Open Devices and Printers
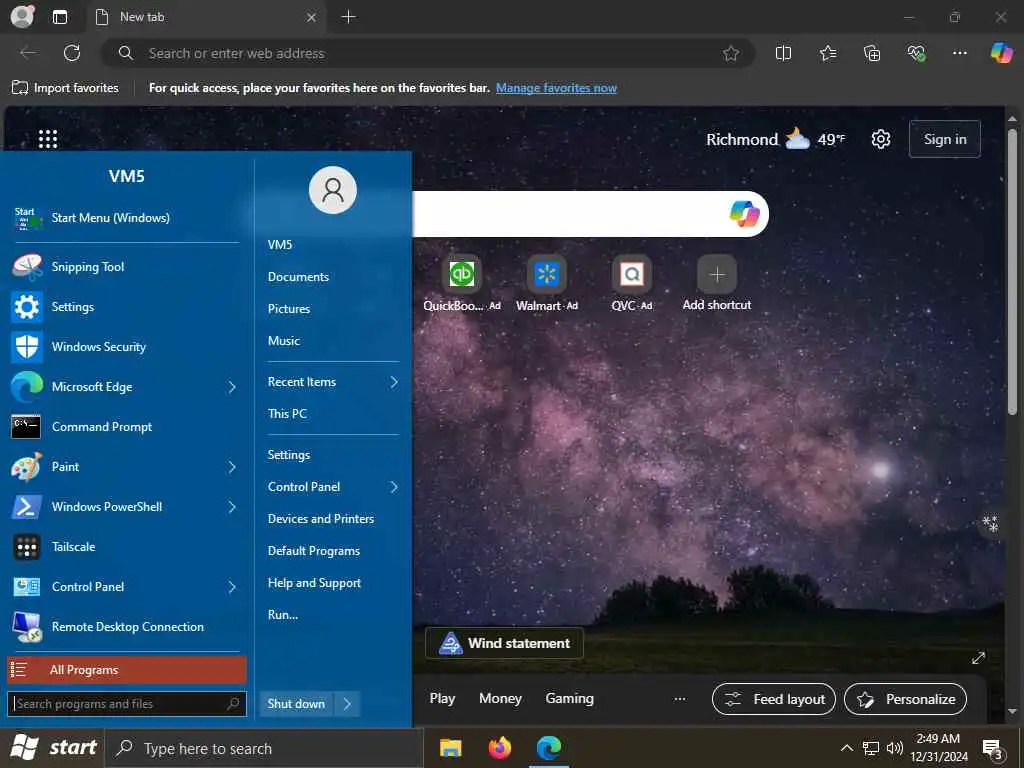The width and height of the screenshot is (1024, 768). pos(321,519)
